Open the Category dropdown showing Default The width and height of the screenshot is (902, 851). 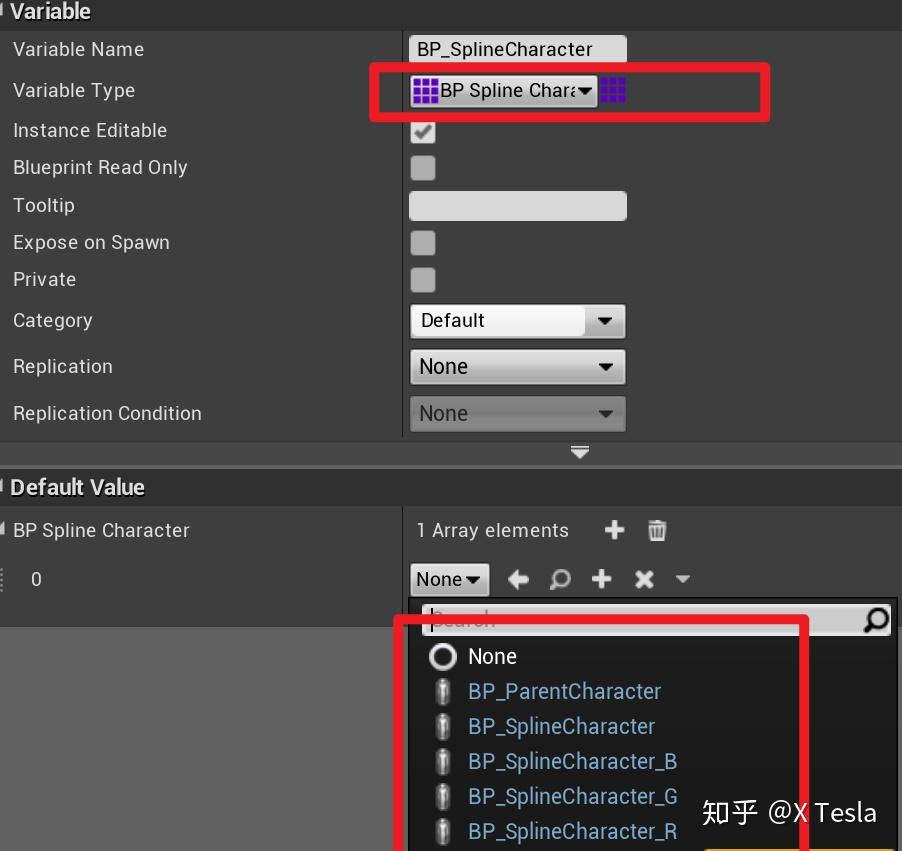click(x=517, y=321)
